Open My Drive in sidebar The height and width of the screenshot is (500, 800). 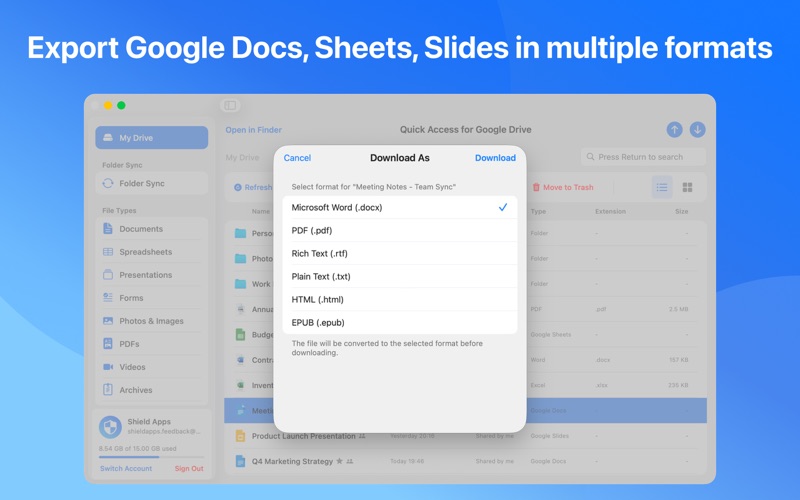(x=152, y=138)
